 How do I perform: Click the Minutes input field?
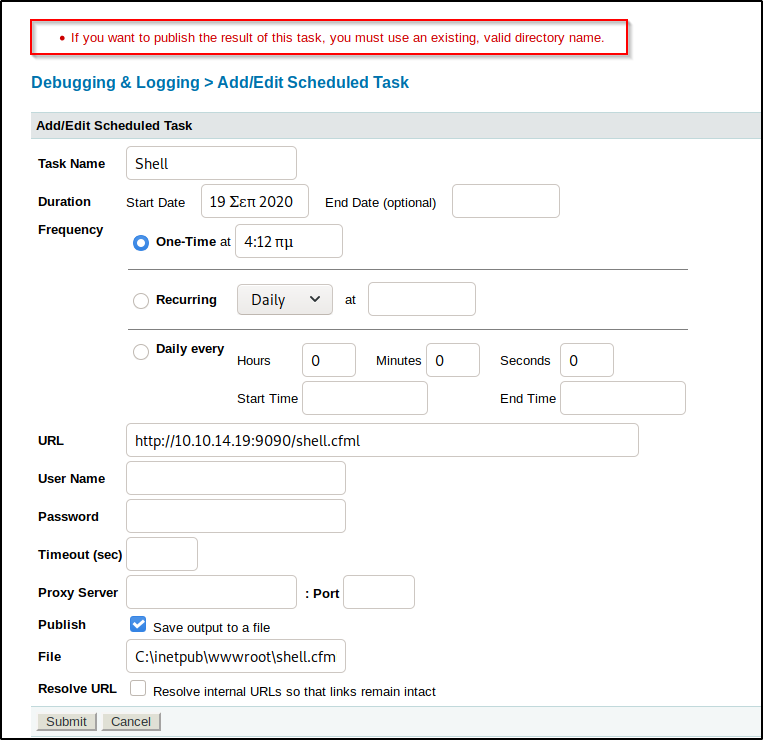[x=453, y=360]
